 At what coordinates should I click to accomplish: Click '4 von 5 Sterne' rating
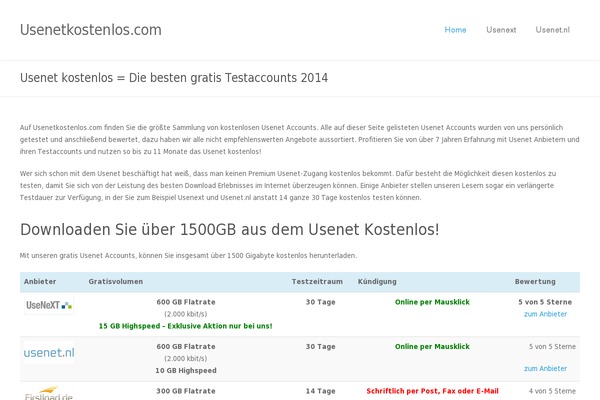[552, 391]
